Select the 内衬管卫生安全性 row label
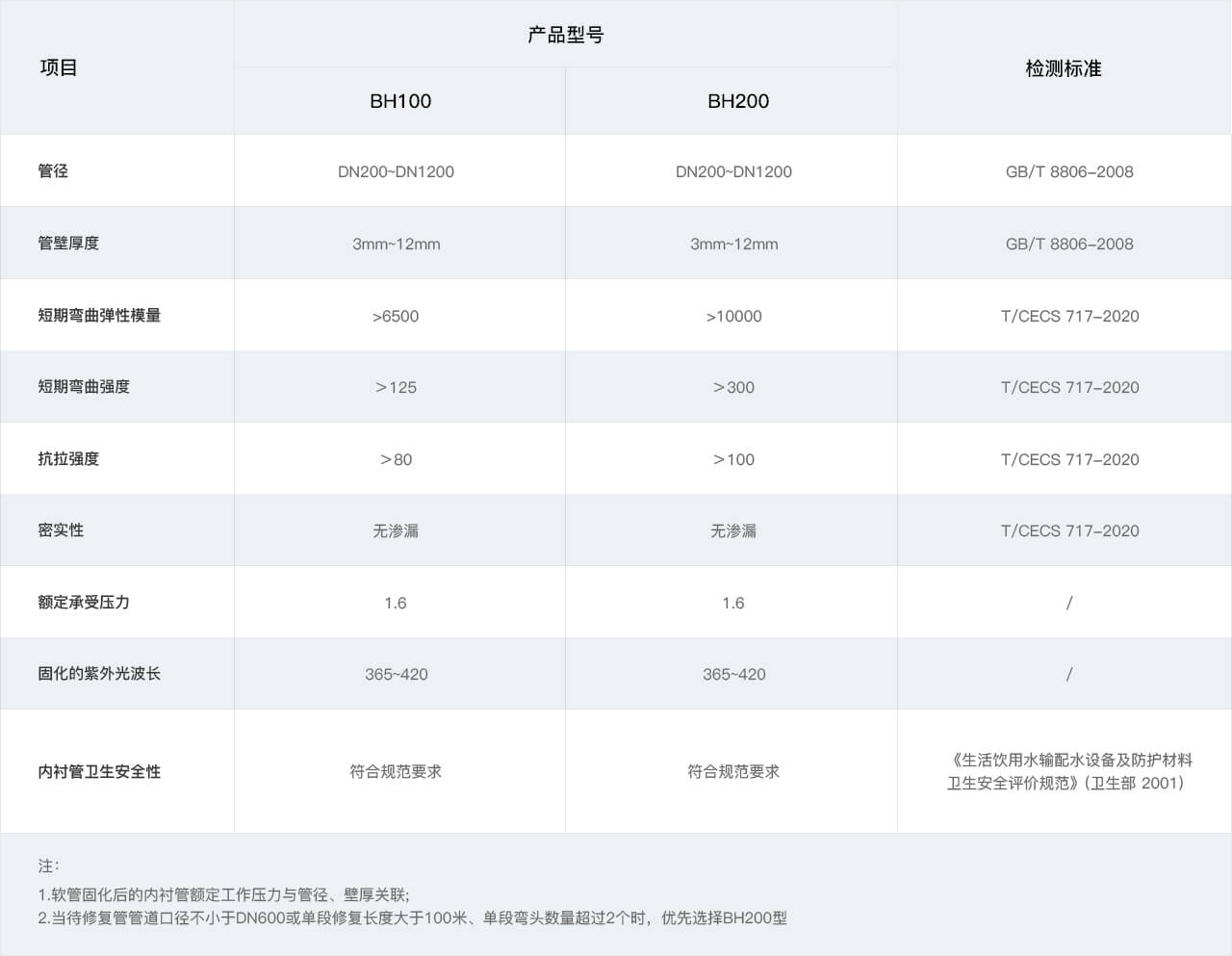The image size is (1232, 956). (x=99, y=772)
